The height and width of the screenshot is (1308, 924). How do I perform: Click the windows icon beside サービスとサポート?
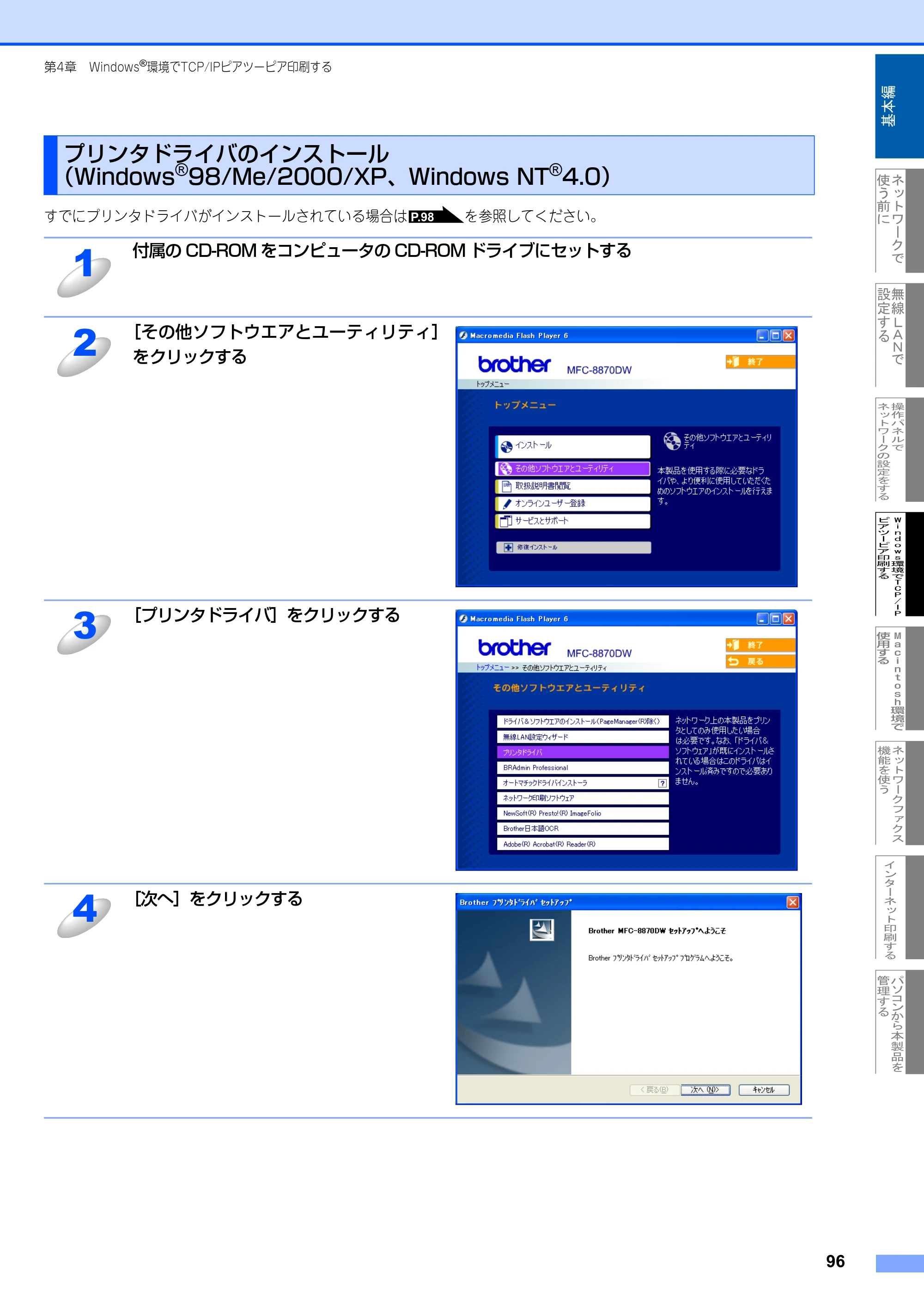point(505,521)
